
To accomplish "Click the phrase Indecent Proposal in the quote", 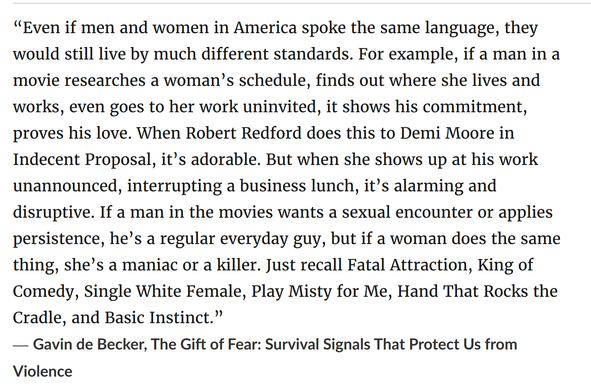I will click(x=82, y=160).
